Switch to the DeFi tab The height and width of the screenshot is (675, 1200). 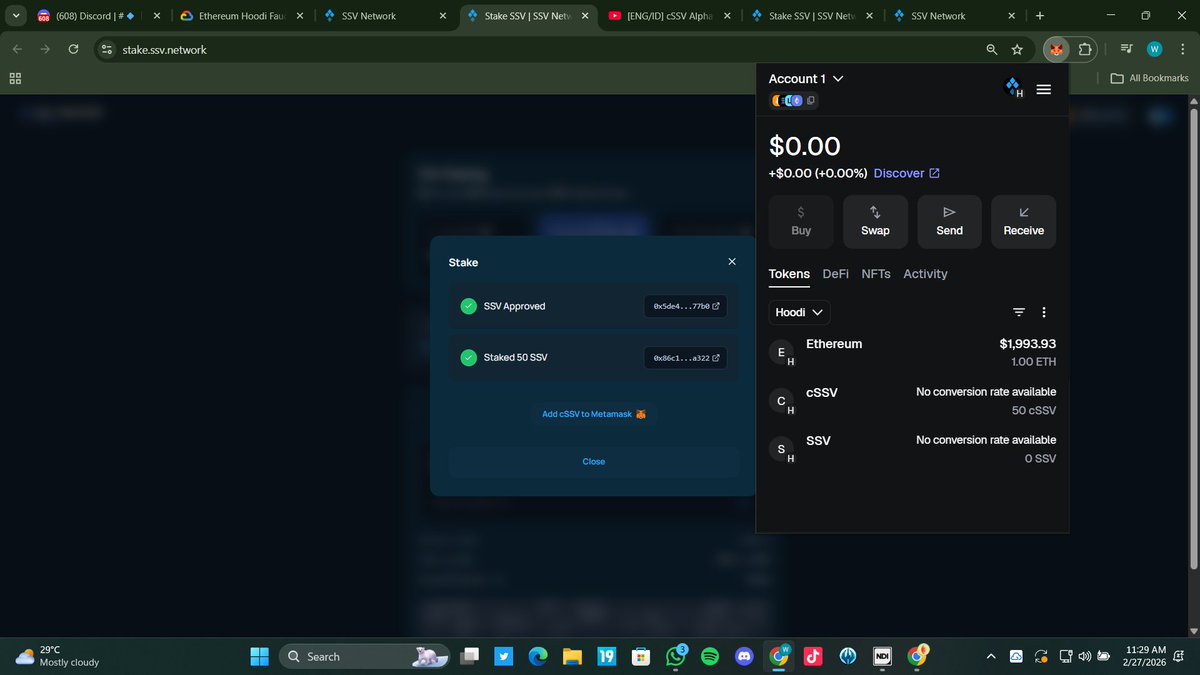click(x=836, y=274)
